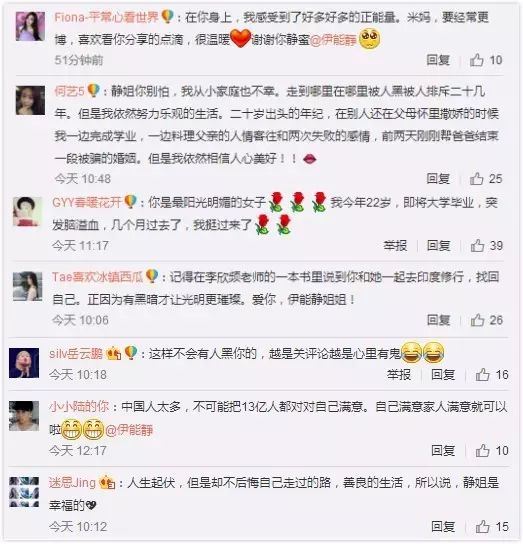Open username link 迷思Jing
This screenshot has width=523, height=544.
point(72,483)
